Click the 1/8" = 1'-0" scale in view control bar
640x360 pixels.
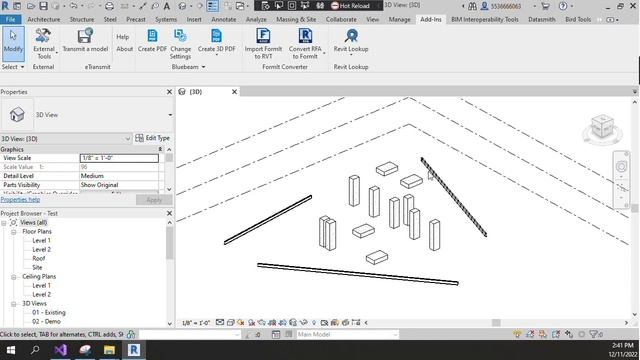click(x=196, y=322)
